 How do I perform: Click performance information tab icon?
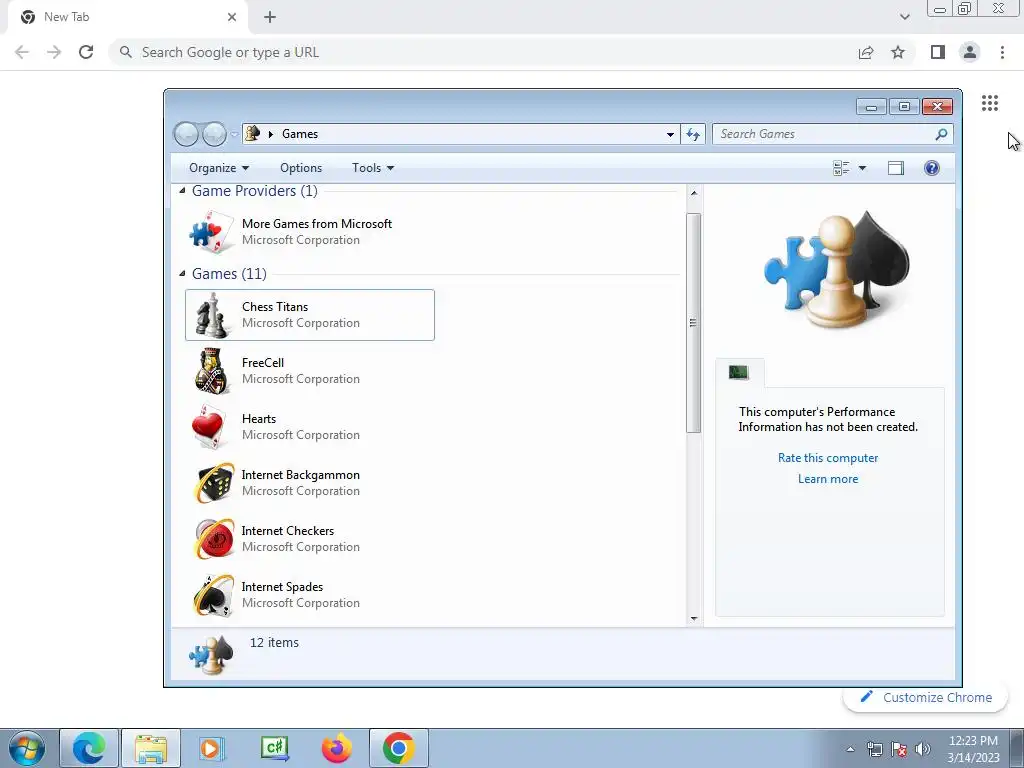[739, 372]
